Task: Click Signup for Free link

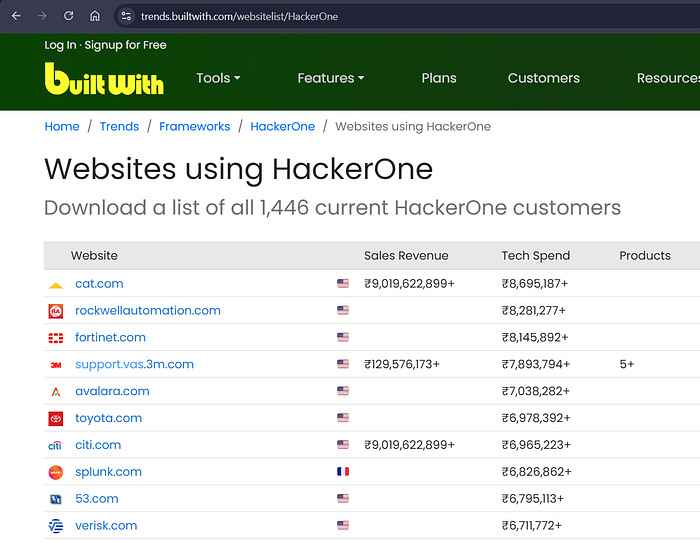Action: 125,45
